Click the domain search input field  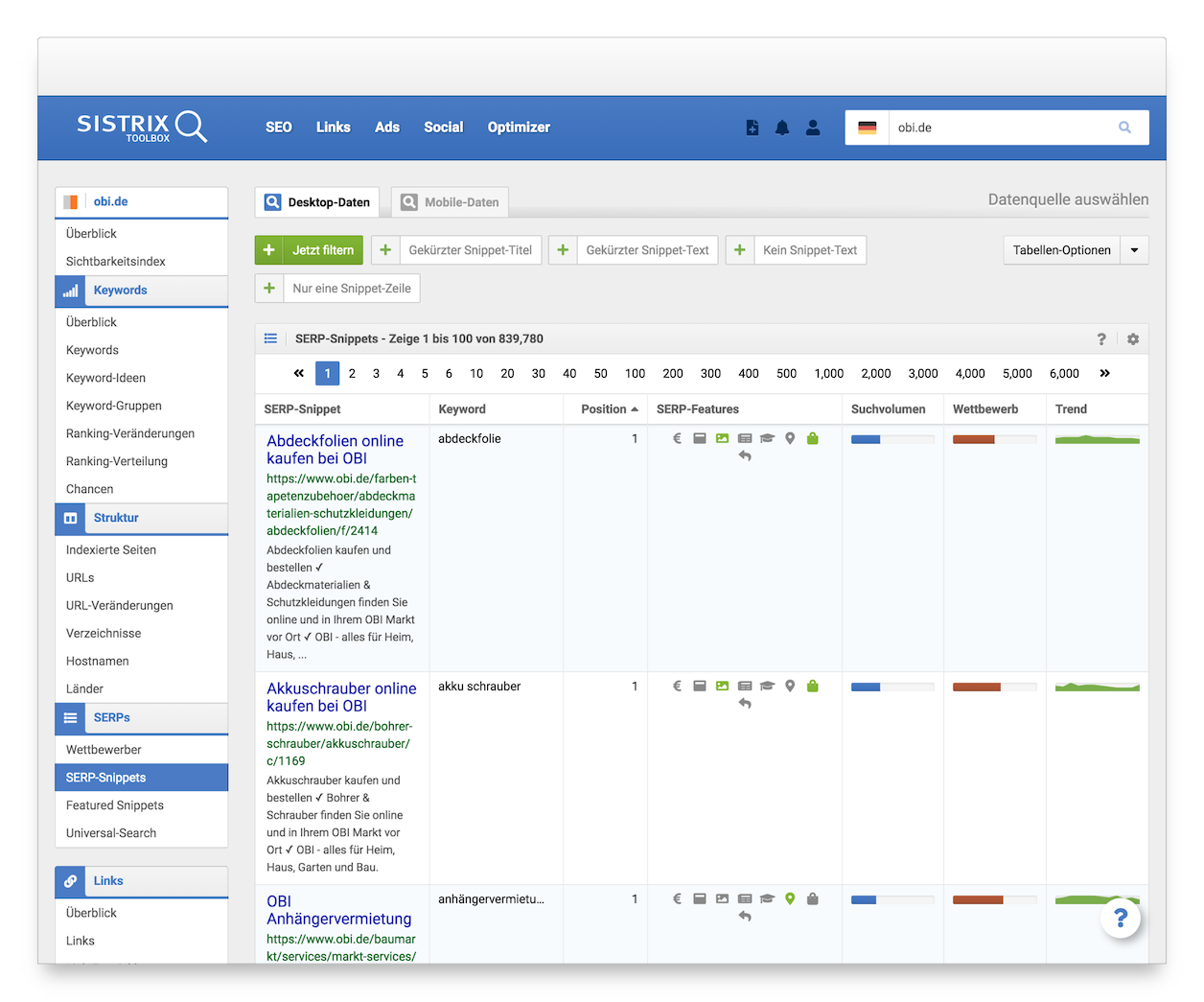tap(997, 128)
